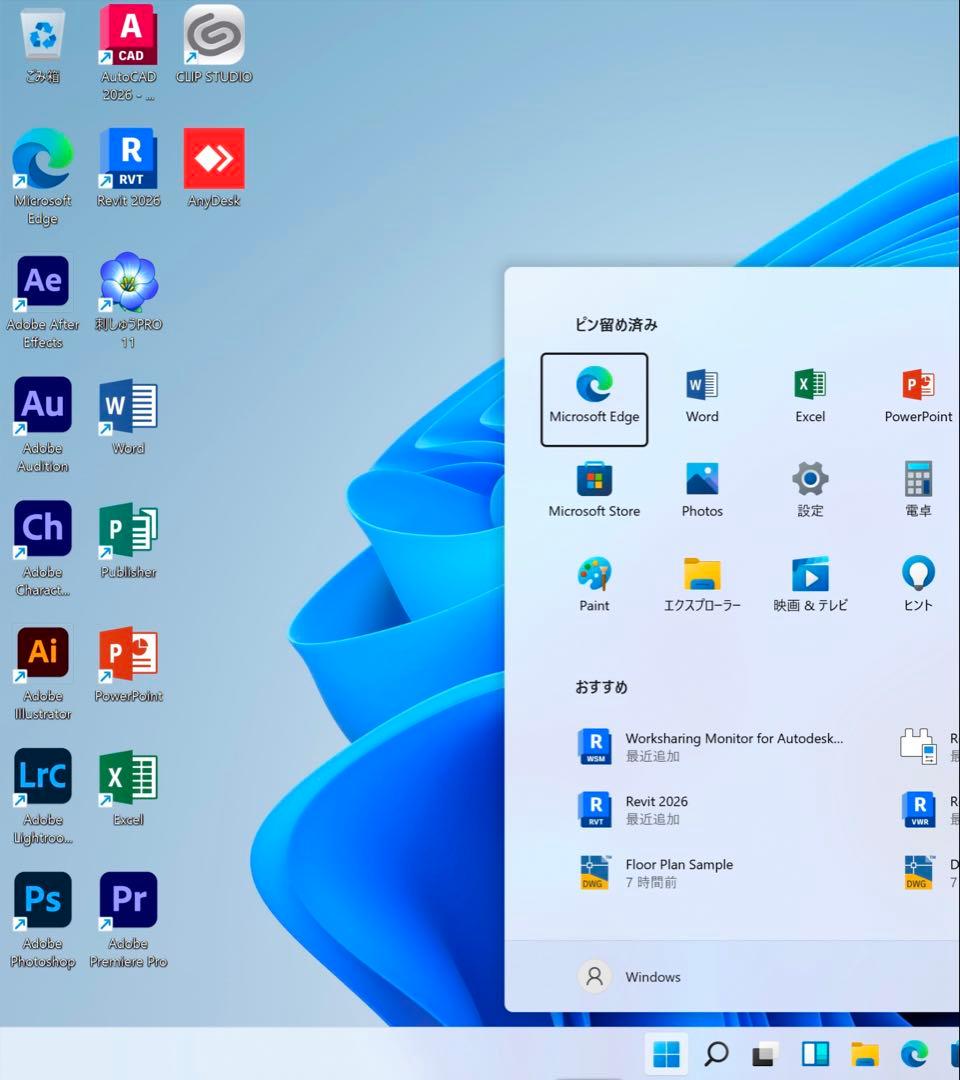Click the Adobe Audition desktop icon
Screen dimensions: 960x1080
pyautogui.click(x=43, y=407)
